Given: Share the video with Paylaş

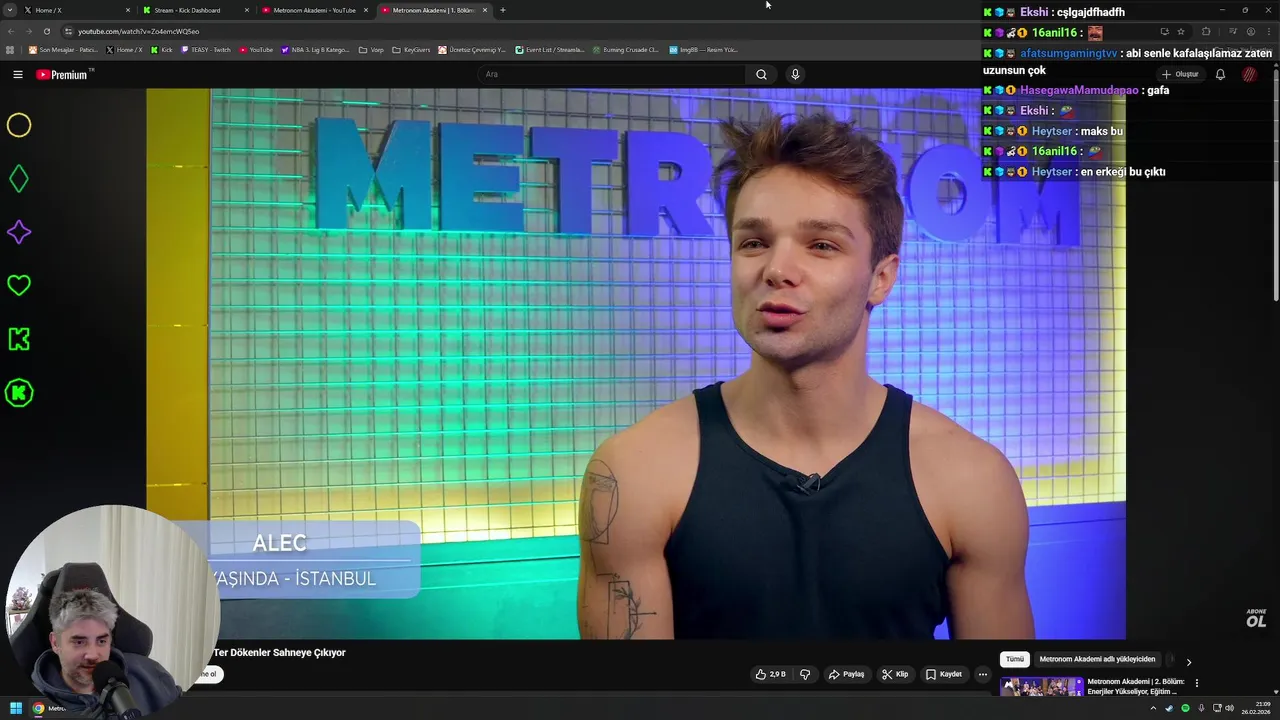Looking at the screenshot, I should point(846,674).
